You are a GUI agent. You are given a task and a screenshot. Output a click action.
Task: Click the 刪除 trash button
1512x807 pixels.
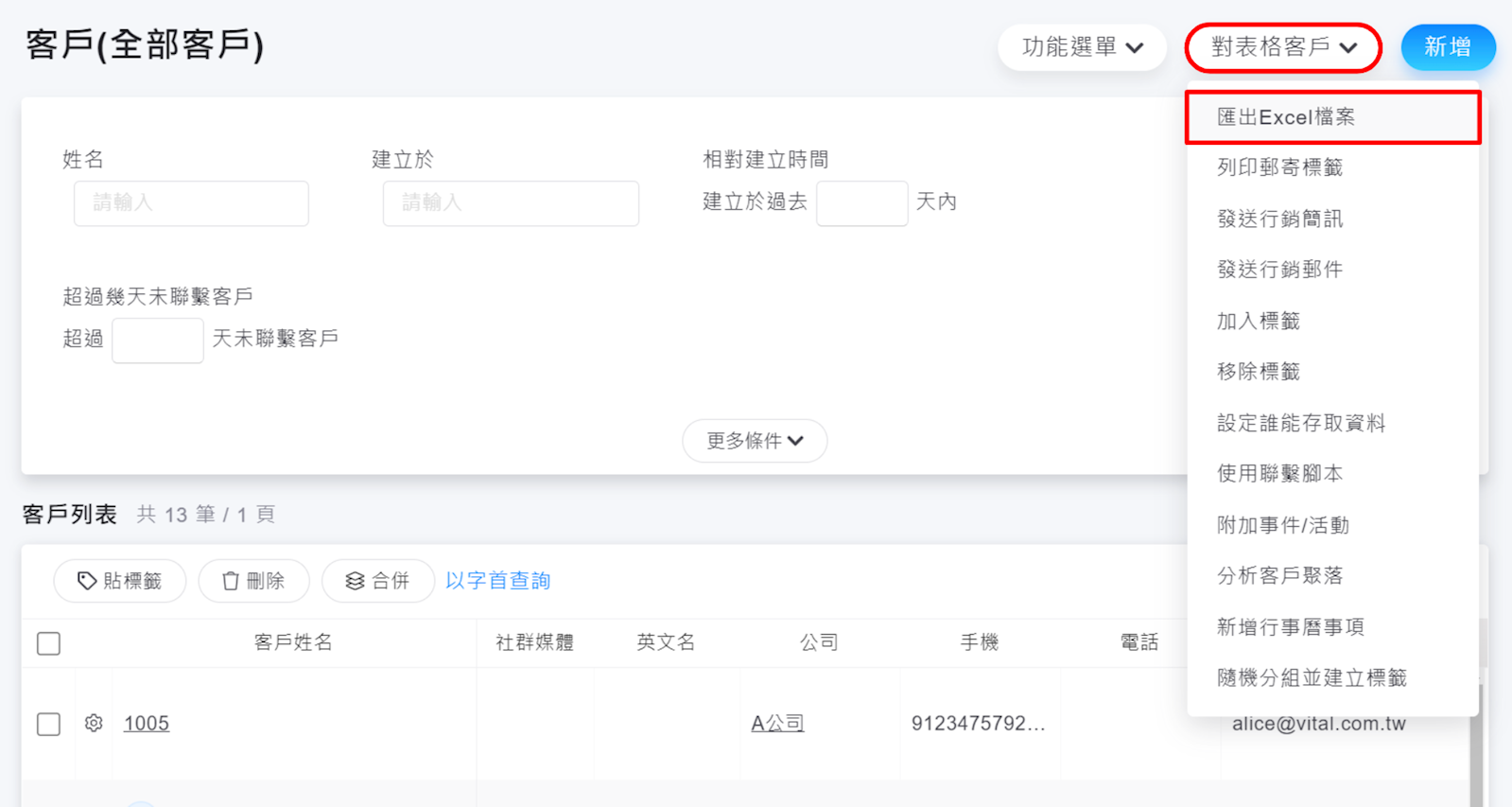[x=253, y=581]
